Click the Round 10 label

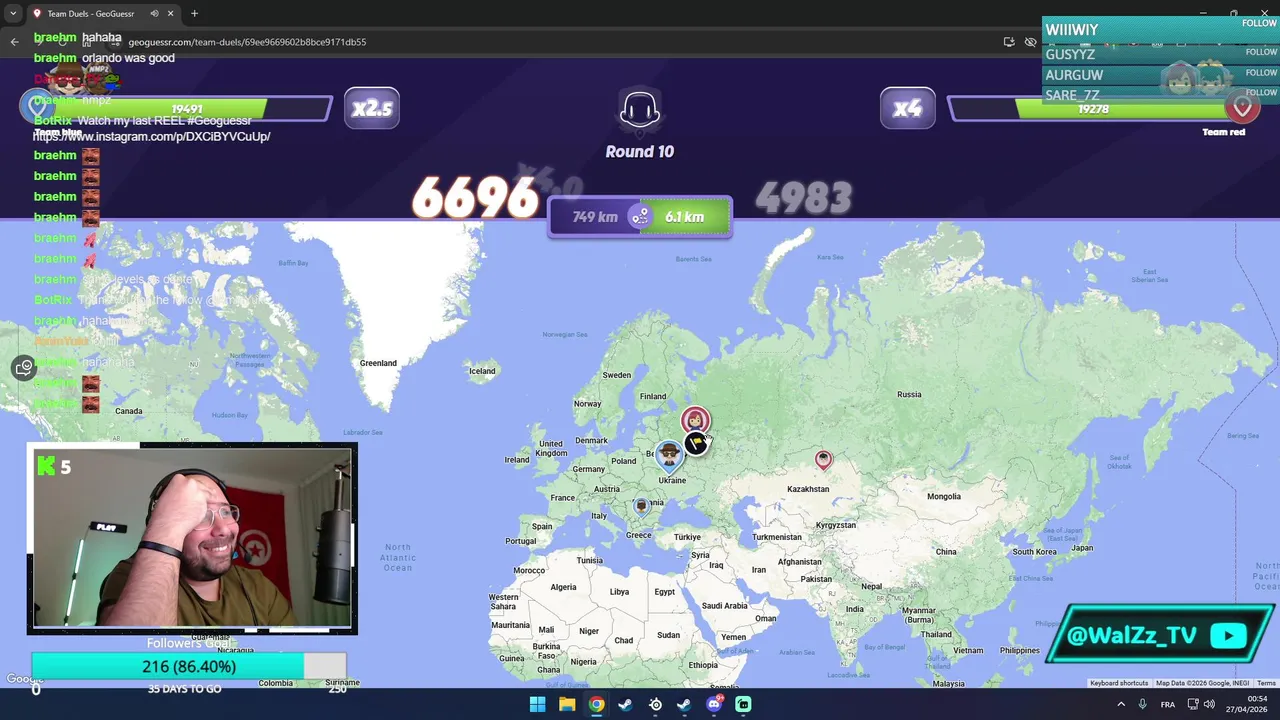coord(640,152)
